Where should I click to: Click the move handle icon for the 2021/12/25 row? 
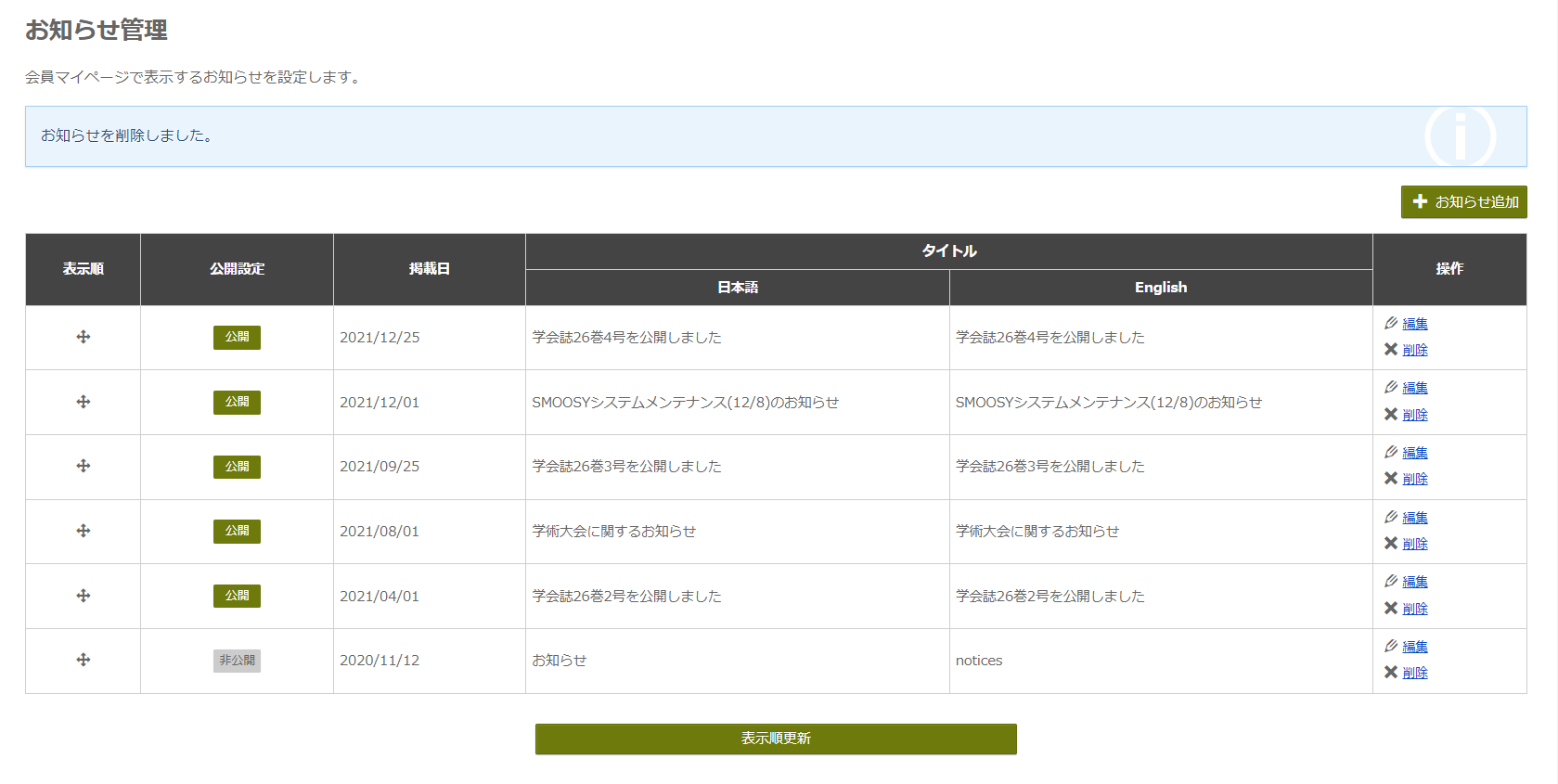pyautogui.click(x=84, y=337)
